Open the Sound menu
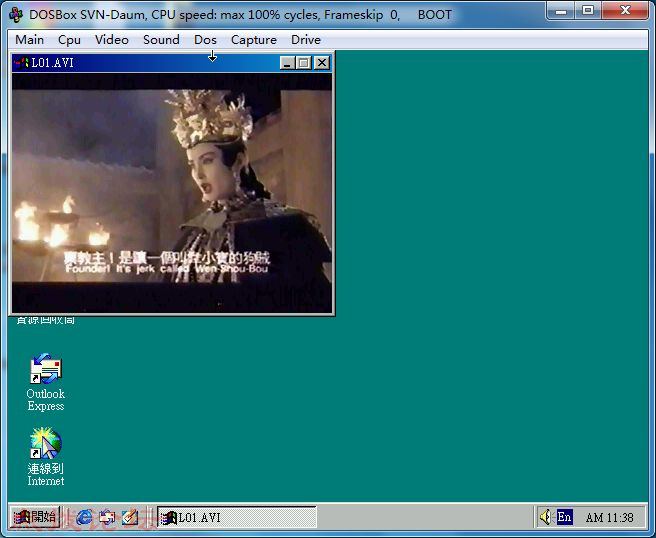 click(161, 40)
